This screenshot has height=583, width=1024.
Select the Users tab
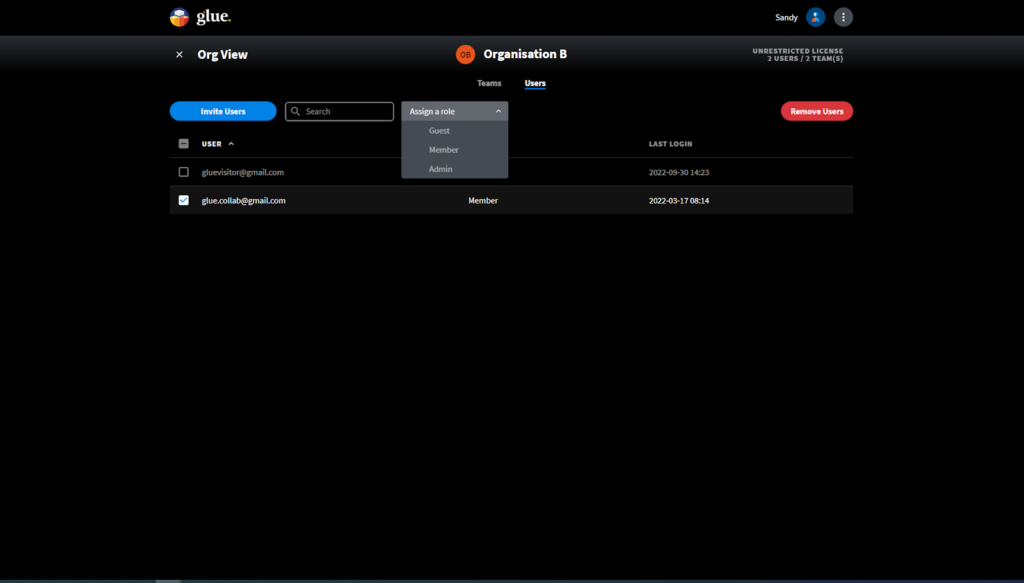point(535,83)
